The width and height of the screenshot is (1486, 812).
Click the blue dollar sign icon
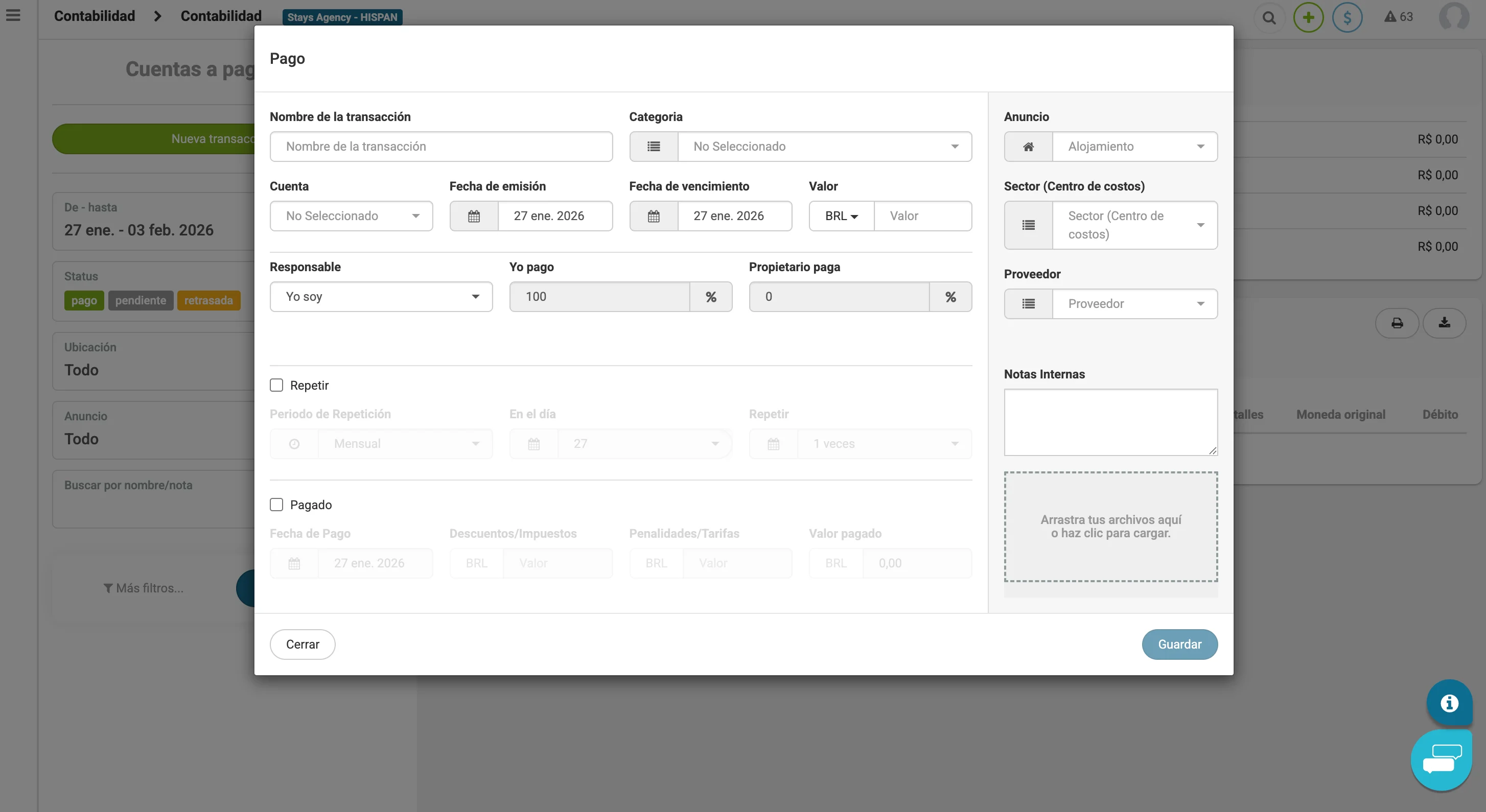(1347, 17)
